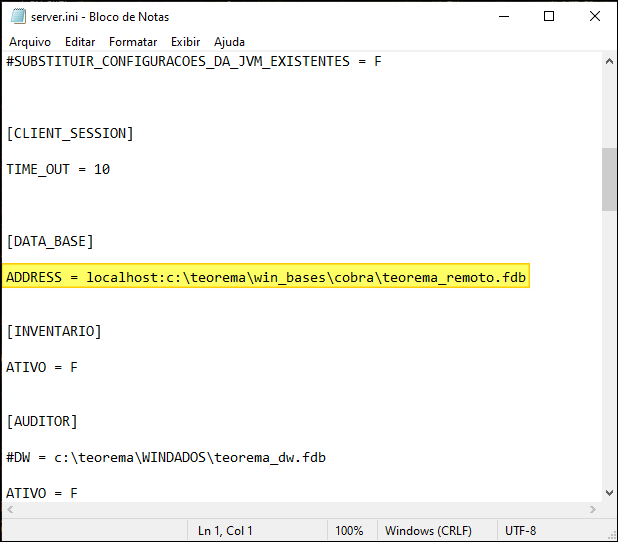Open the Ajuda menu
The width and height of the screenshot is (618, 542).
[229, 42]
